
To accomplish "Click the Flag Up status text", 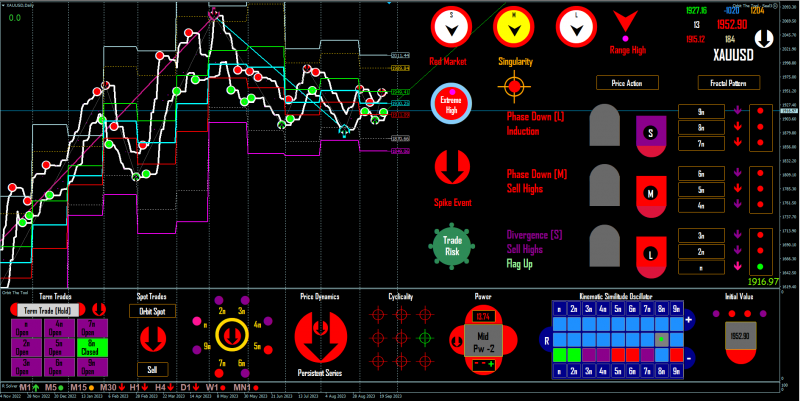I will tap(519, 264).
